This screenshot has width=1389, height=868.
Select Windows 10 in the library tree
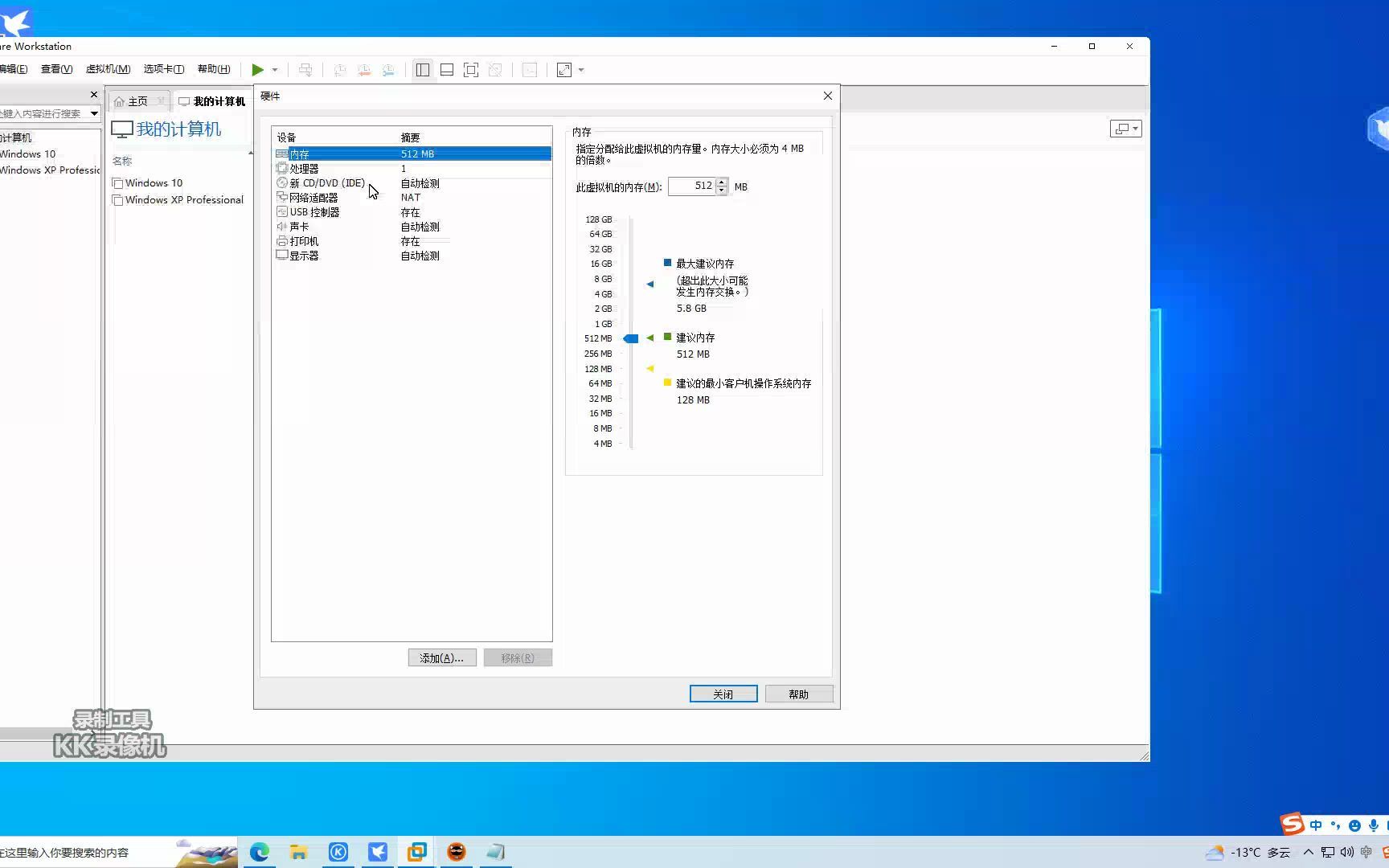[x=28, y=154]
